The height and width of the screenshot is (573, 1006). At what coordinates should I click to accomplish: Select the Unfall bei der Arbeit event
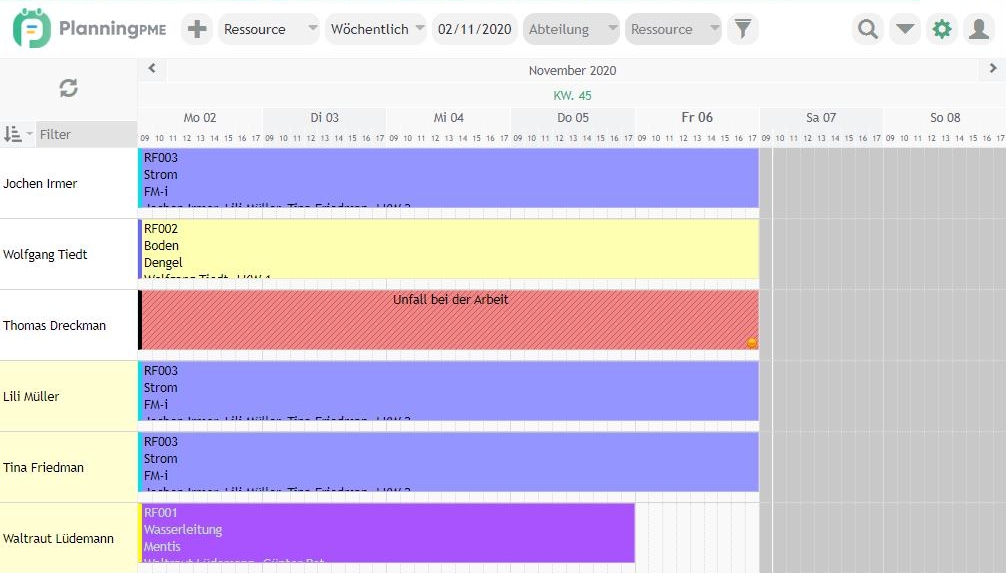pyautogui.click(x=450, y=320)
